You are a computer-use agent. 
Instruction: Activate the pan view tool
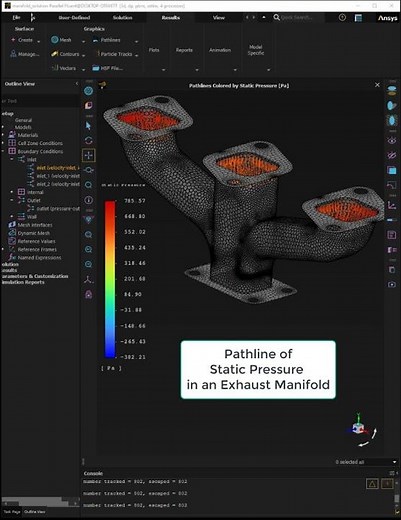click(89, 155)
